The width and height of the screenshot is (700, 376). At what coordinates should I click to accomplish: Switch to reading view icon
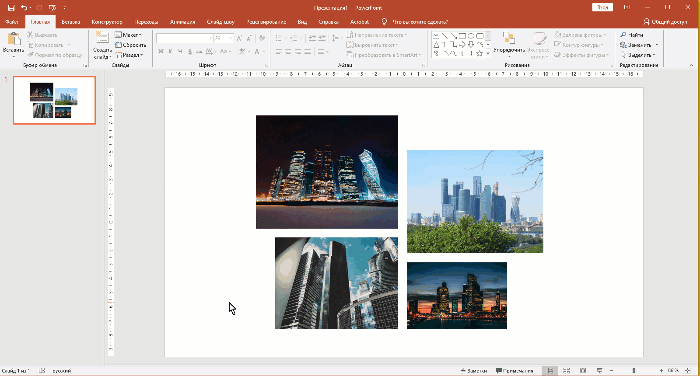point(583,371)
